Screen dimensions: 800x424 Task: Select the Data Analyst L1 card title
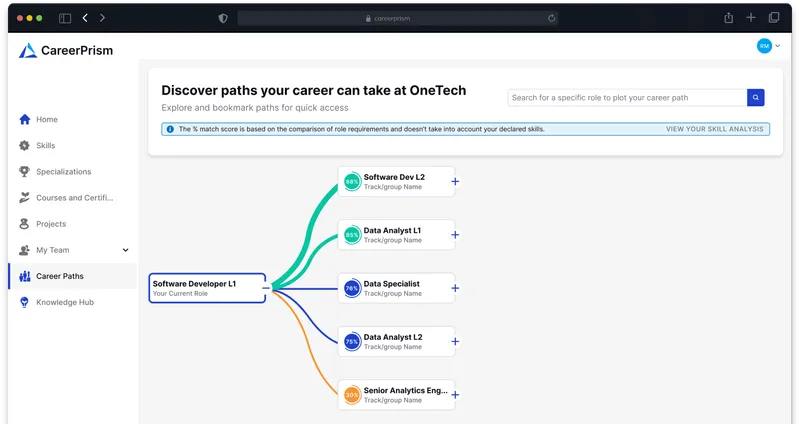(392, 230)
